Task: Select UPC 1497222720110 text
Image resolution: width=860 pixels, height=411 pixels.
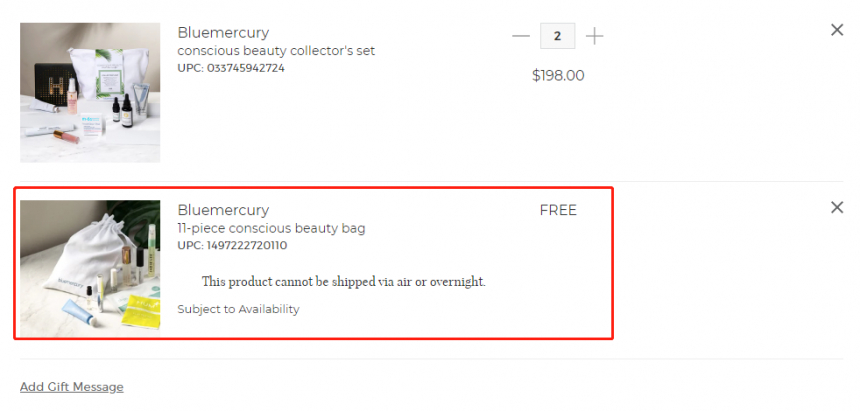Action: [232, 246]
